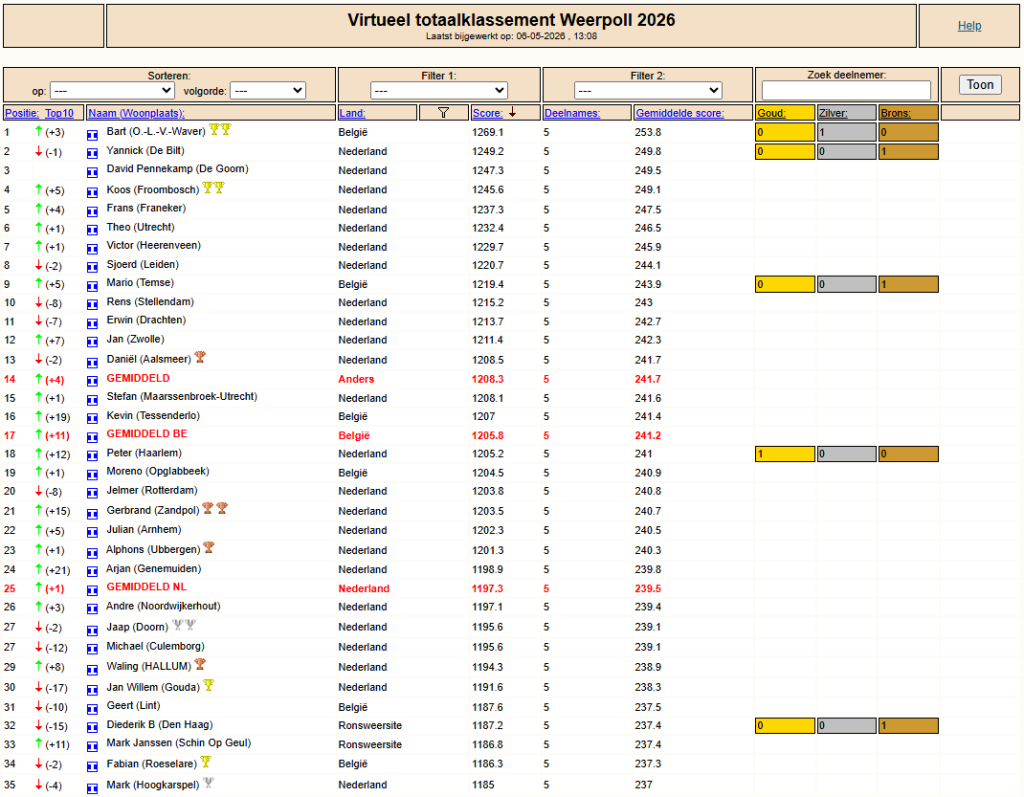Image resolution: width=1024 pixels, height=797 pixels.
Task: Click gold medal cell for Peter (Haarlem)
Action: [x=785, y=454]
